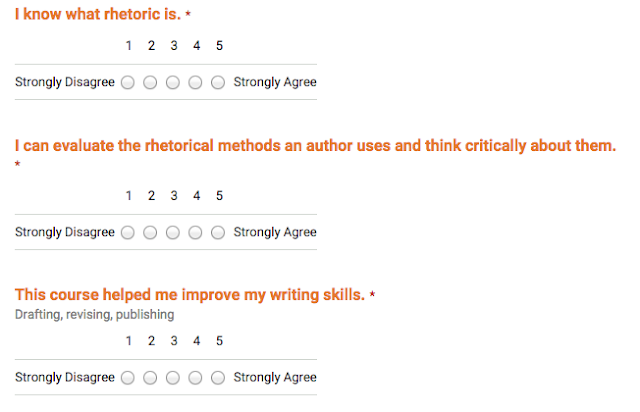
Task: Select rating 2 for writing skills improvement question
Action: (150, 378)
